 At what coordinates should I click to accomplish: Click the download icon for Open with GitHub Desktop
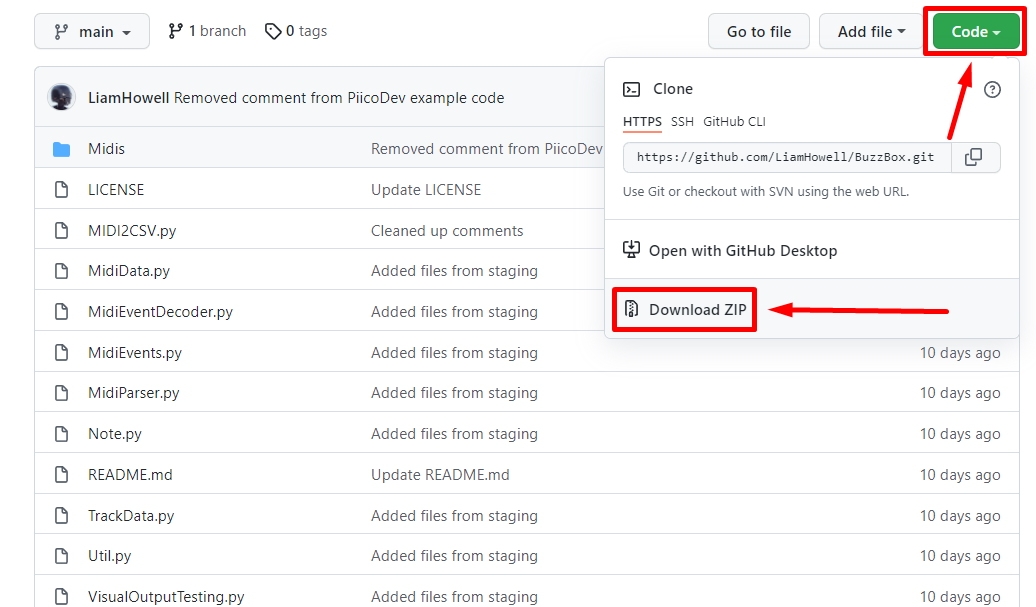[631, 250]
